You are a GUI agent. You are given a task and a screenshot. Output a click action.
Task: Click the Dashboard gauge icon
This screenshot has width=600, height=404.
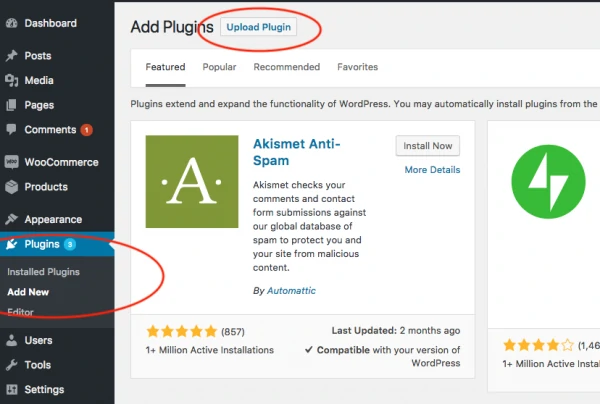point(11,23)
